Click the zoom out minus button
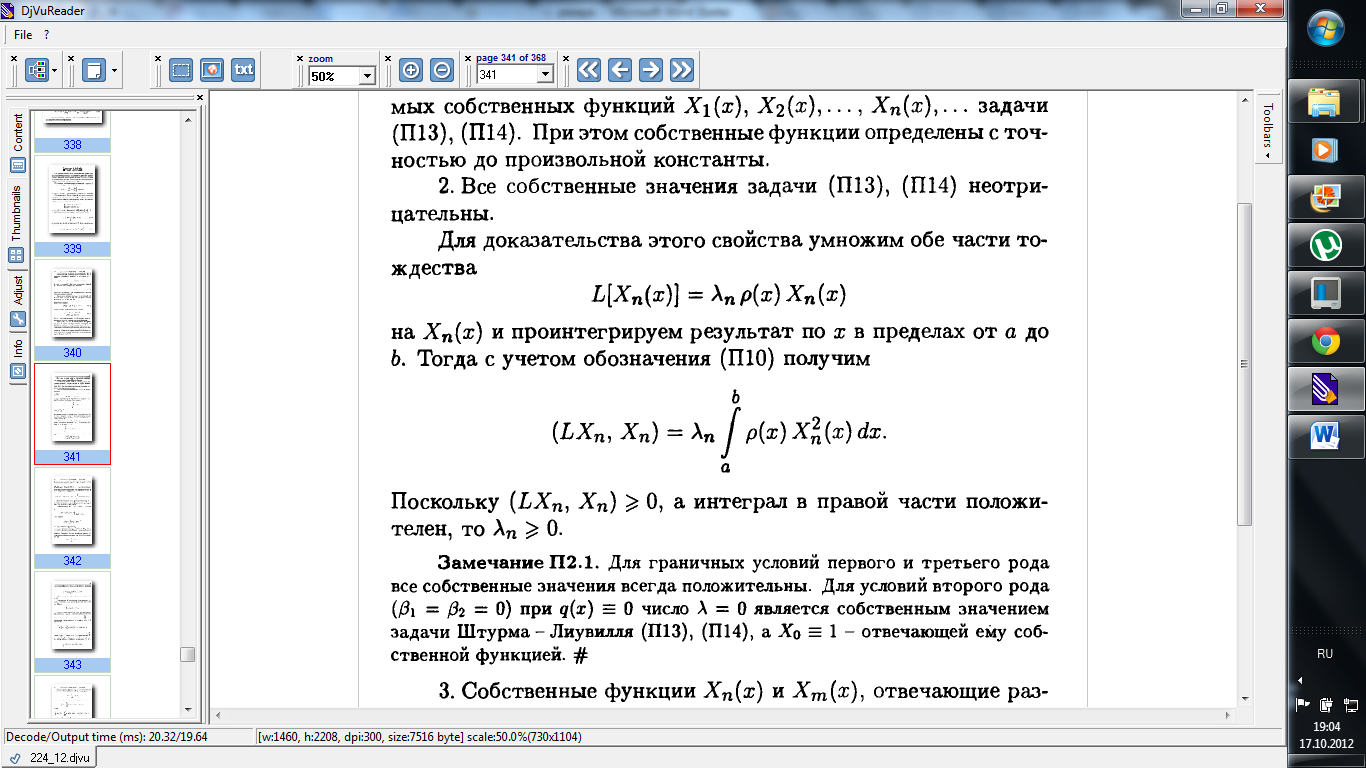 point(442,70)
